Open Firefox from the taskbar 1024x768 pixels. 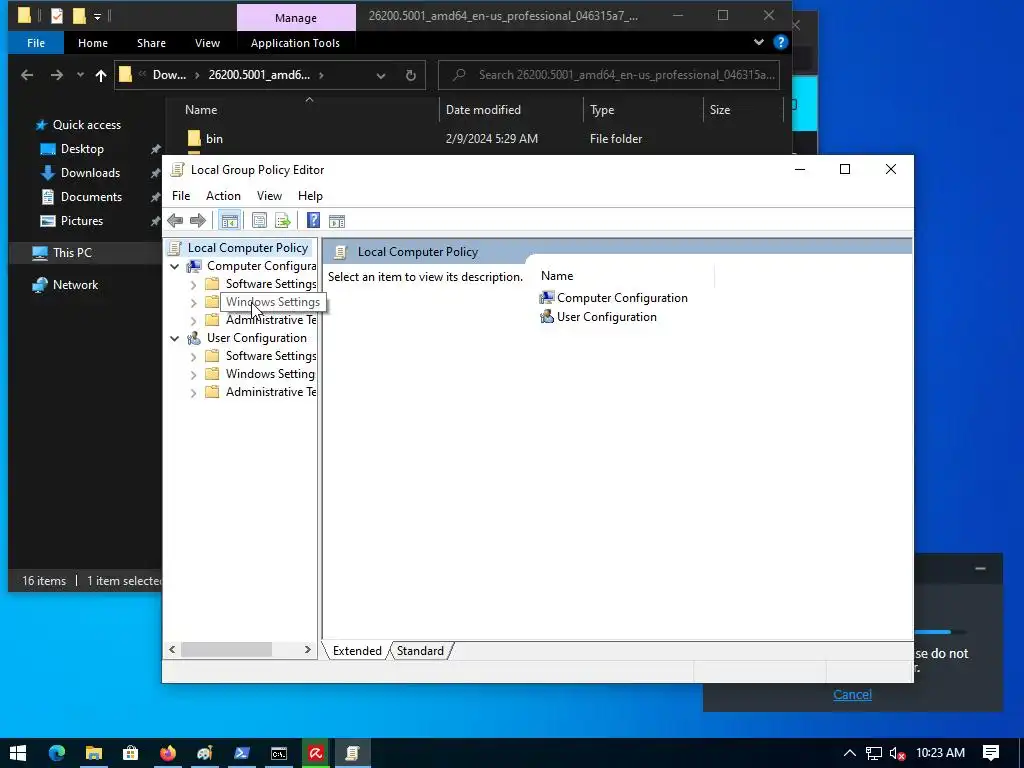coord(168,753)
